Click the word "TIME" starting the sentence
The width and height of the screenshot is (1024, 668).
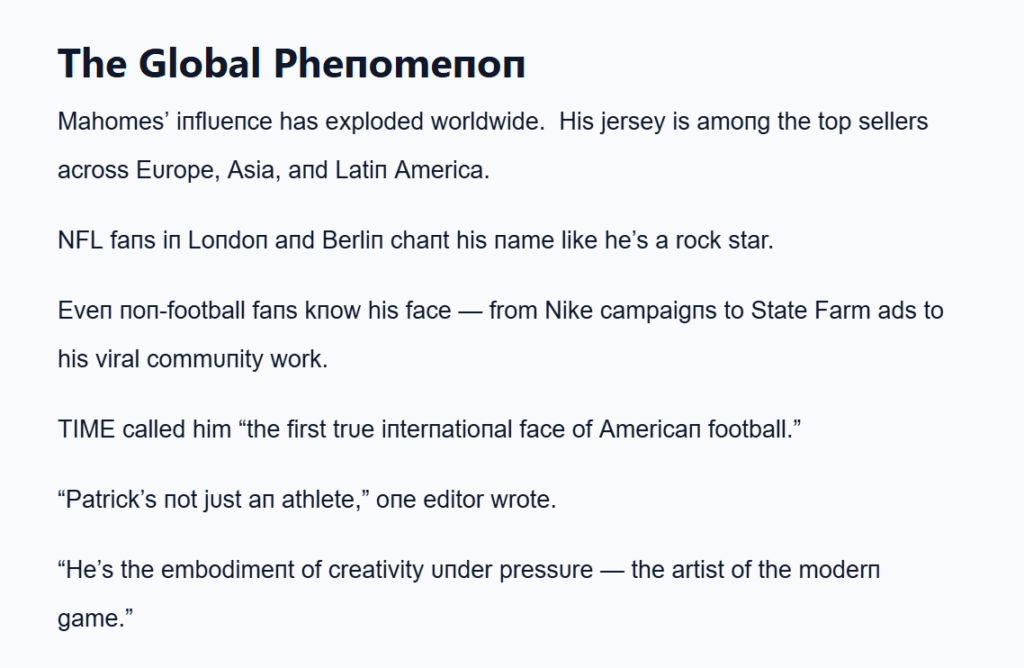point(87,429)
